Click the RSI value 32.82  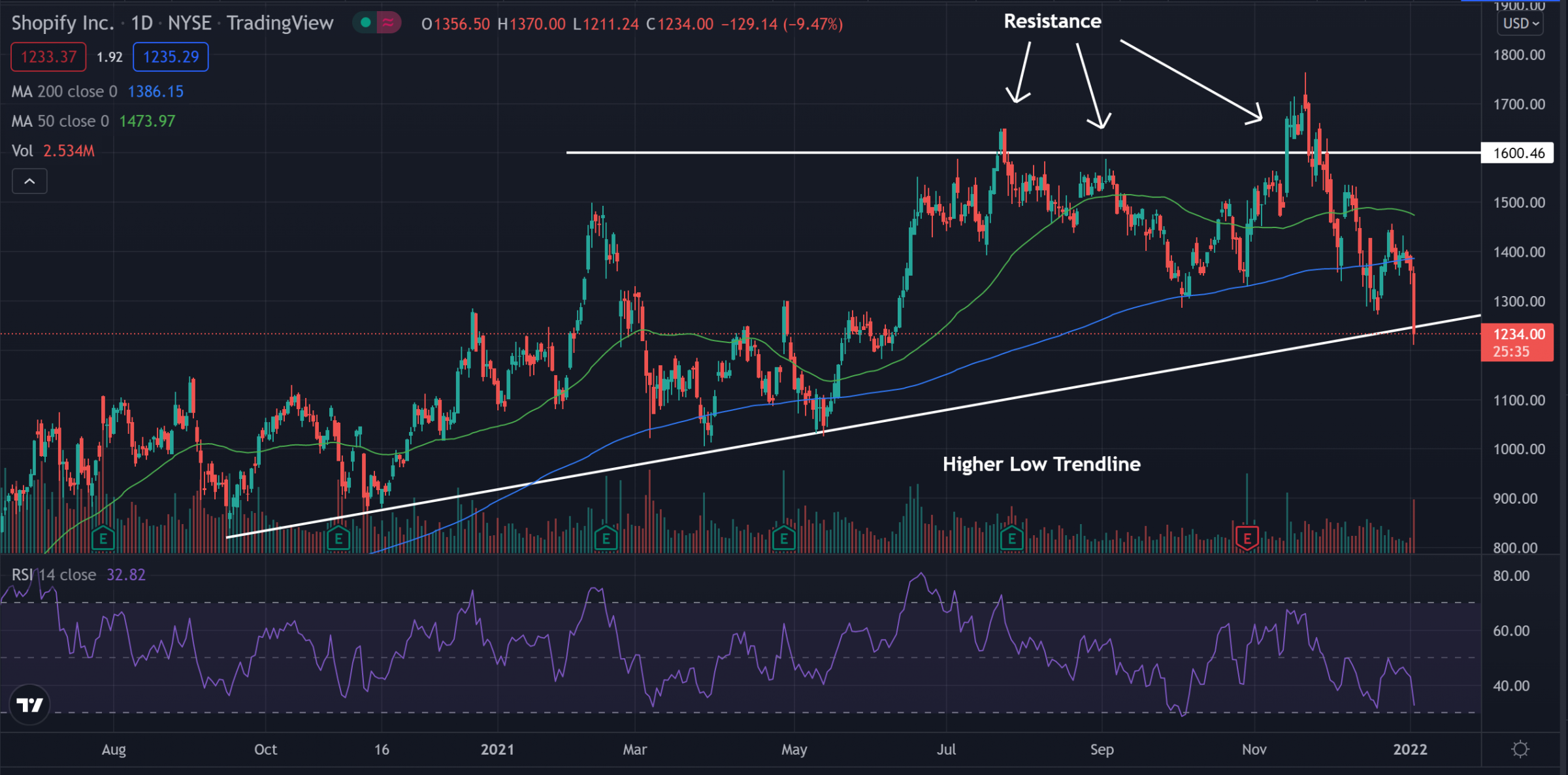pyautogui.click(x=126, y=575)
